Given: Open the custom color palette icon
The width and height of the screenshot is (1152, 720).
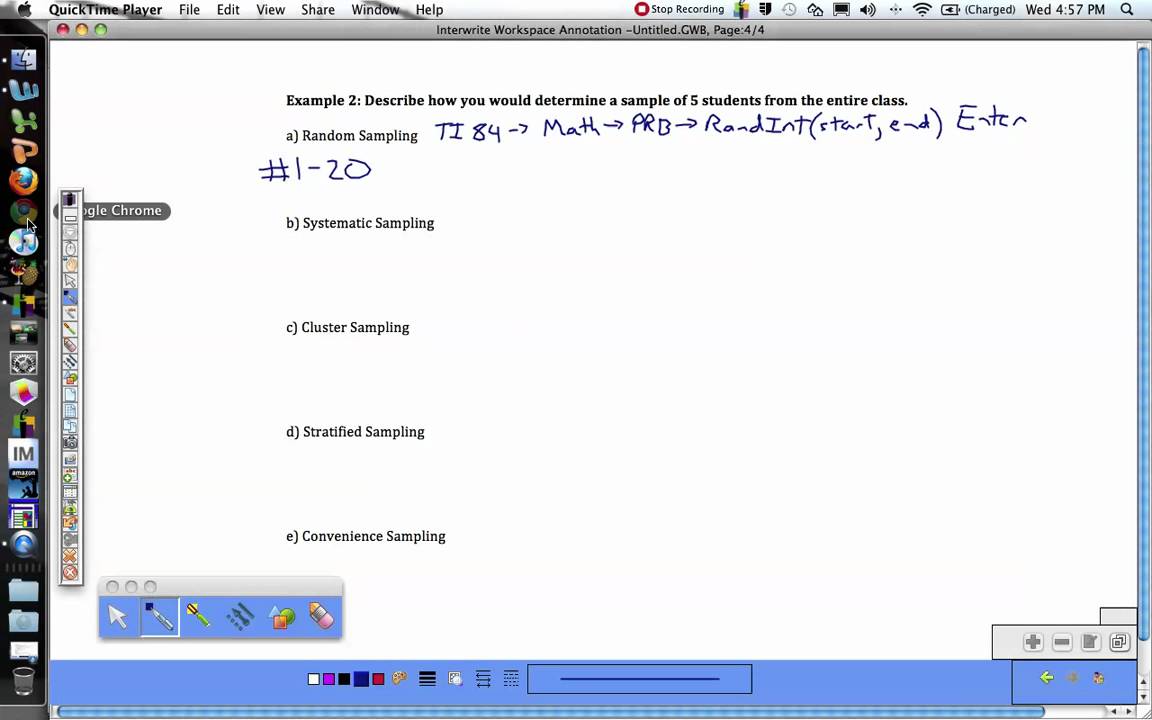Looking at the screenshot, I should tap(400, 679).
